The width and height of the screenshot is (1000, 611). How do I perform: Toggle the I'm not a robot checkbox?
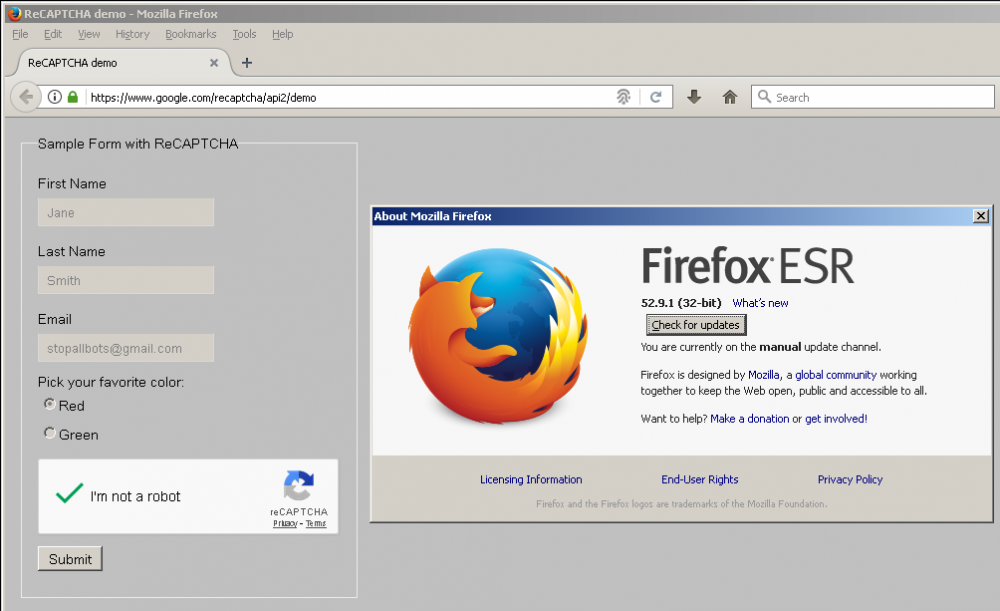(x=69, y=495)
